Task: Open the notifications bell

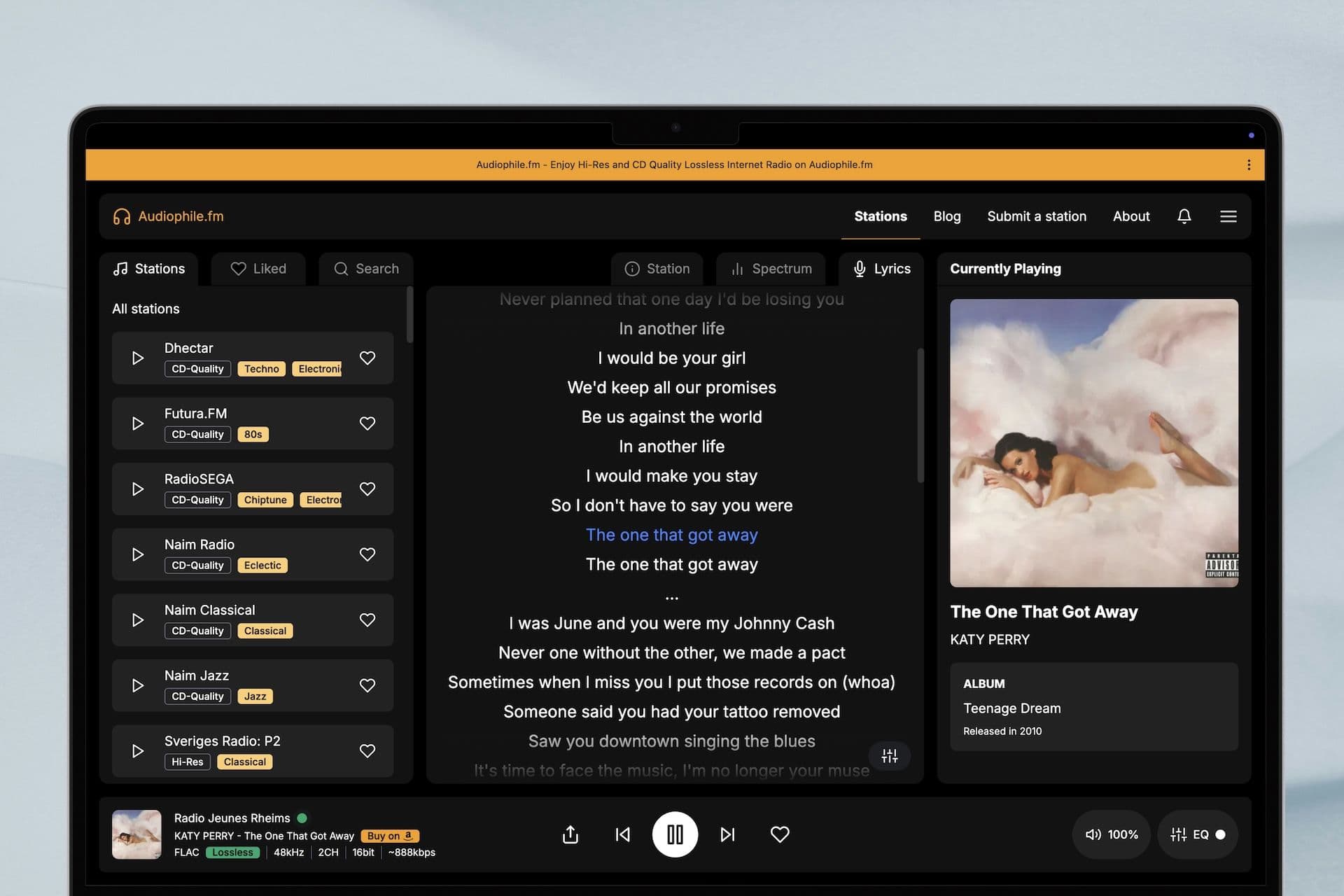Action: coord(1184,216)
